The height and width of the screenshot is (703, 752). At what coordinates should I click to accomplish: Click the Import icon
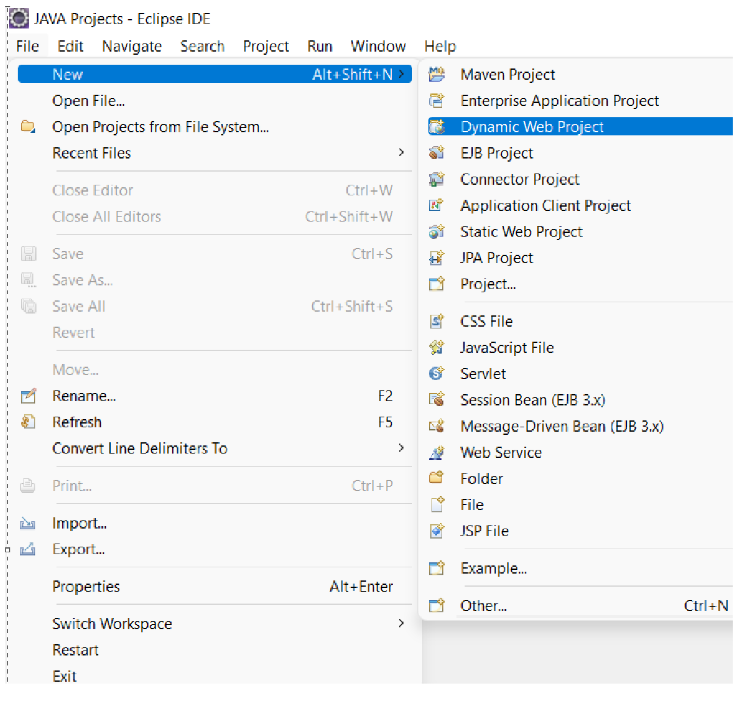28,523
